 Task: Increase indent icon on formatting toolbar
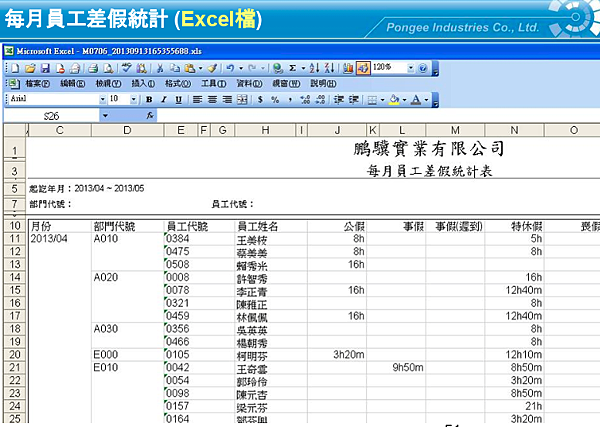[354, 100]
